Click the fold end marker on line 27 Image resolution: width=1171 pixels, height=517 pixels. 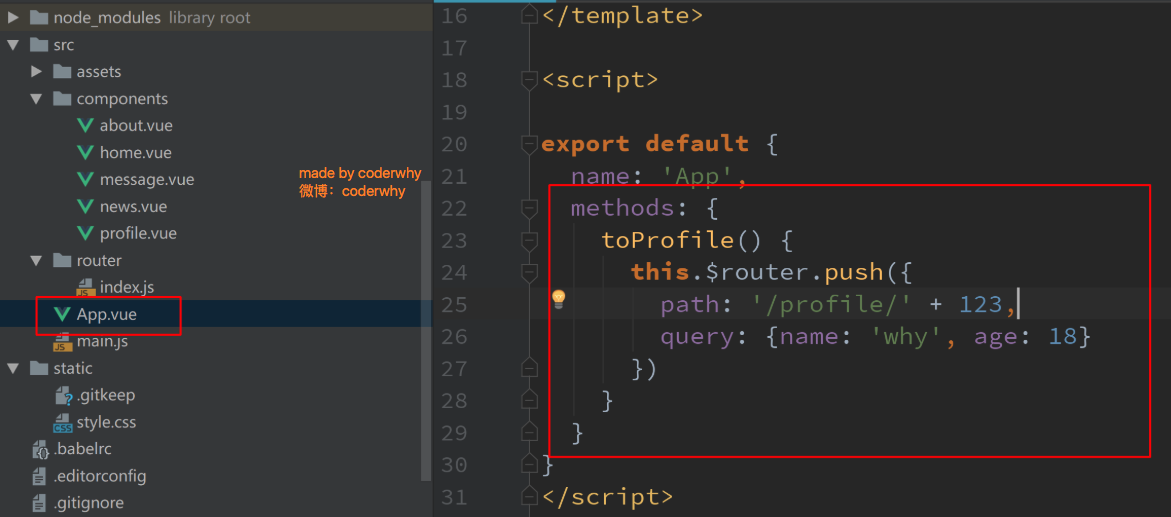tap(529, 369)
